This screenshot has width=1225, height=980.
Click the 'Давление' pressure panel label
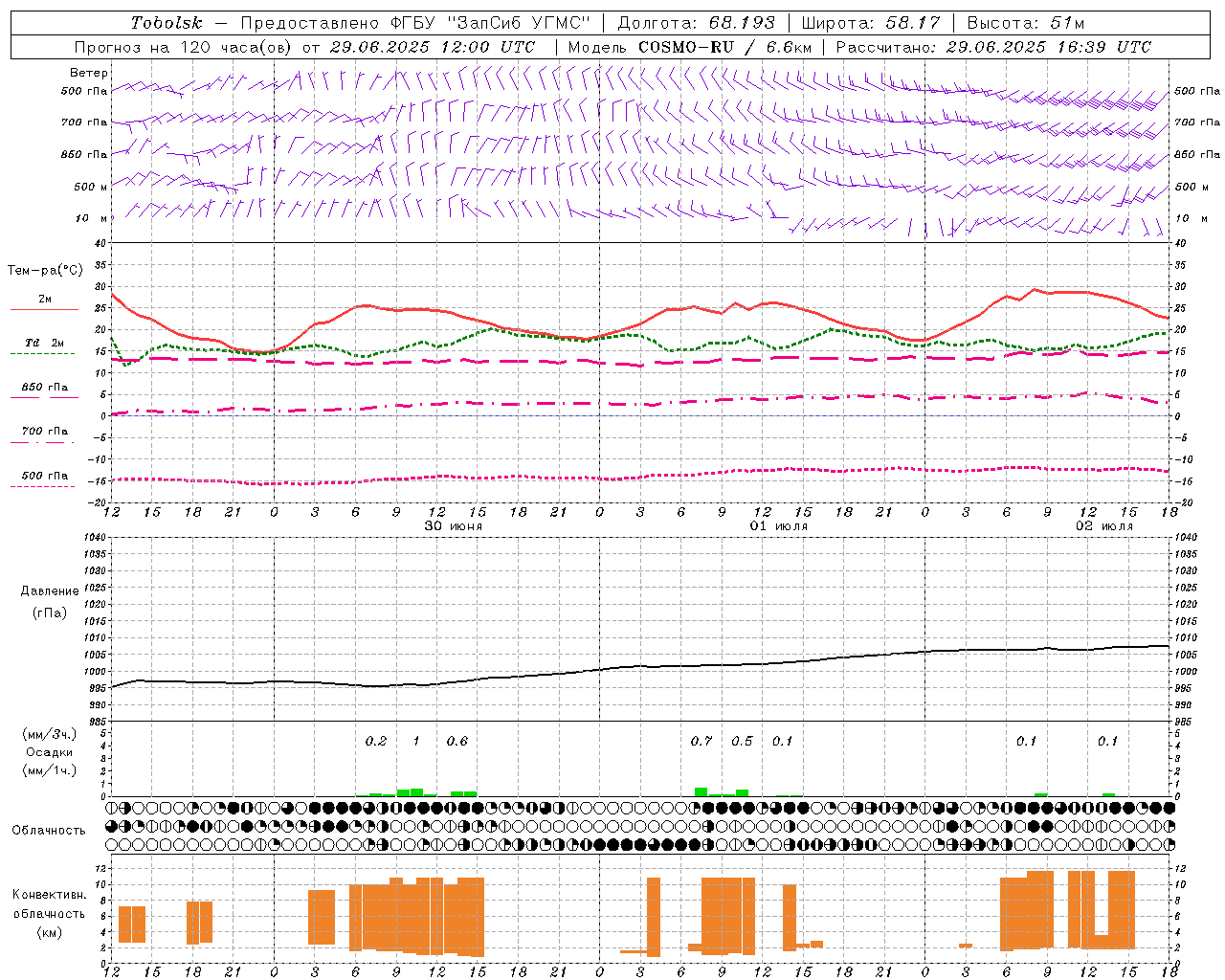point(50,591)
